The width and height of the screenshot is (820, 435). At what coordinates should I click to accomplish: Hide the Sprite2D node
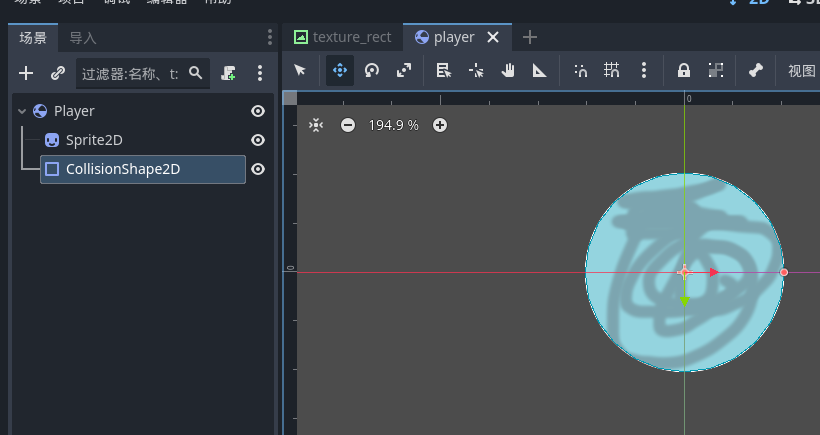(x=258, y=140)
